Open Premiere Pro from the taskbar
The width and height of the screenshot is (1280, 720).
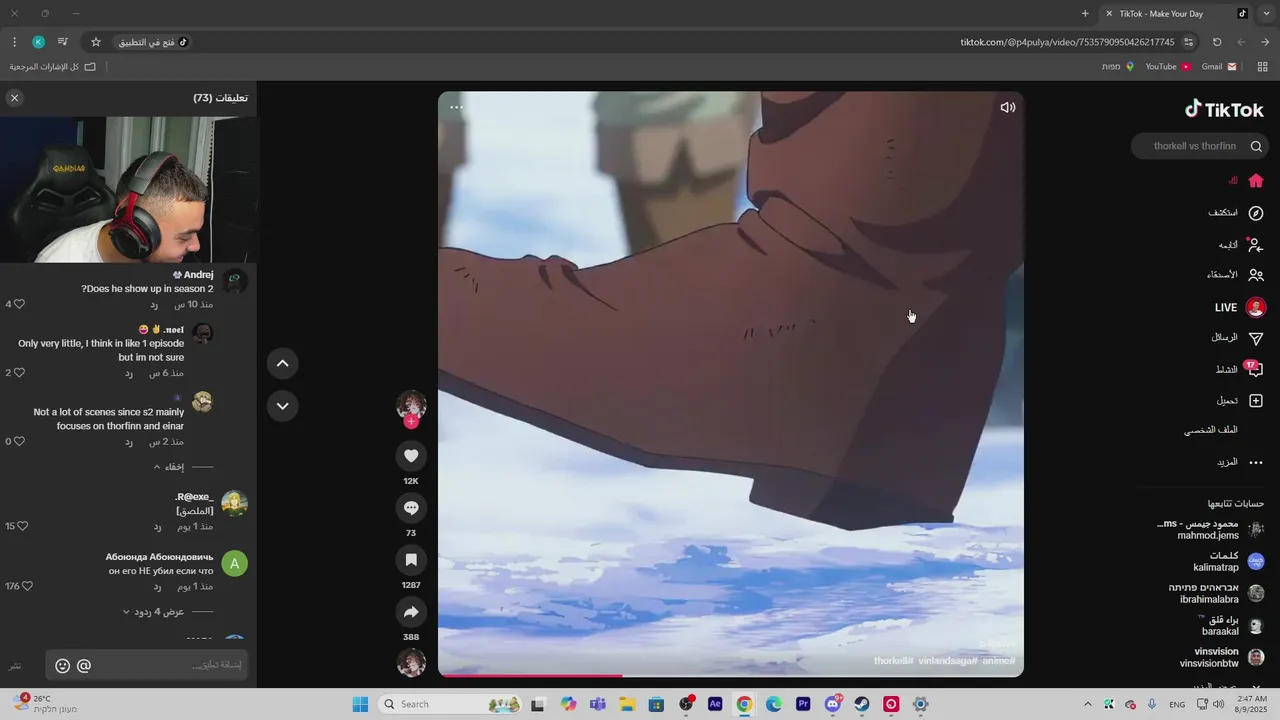point(803,704)
